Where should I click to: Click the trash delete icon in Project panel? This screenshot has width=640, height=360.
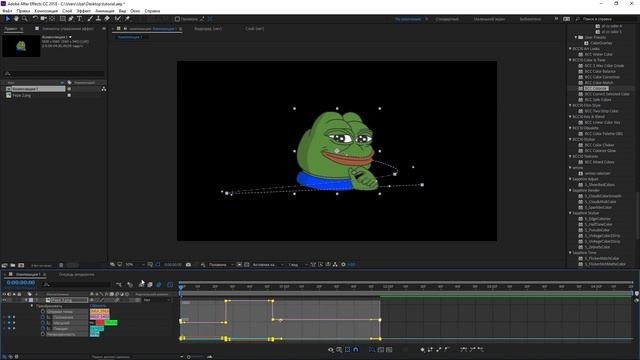(x=61, y=265)
